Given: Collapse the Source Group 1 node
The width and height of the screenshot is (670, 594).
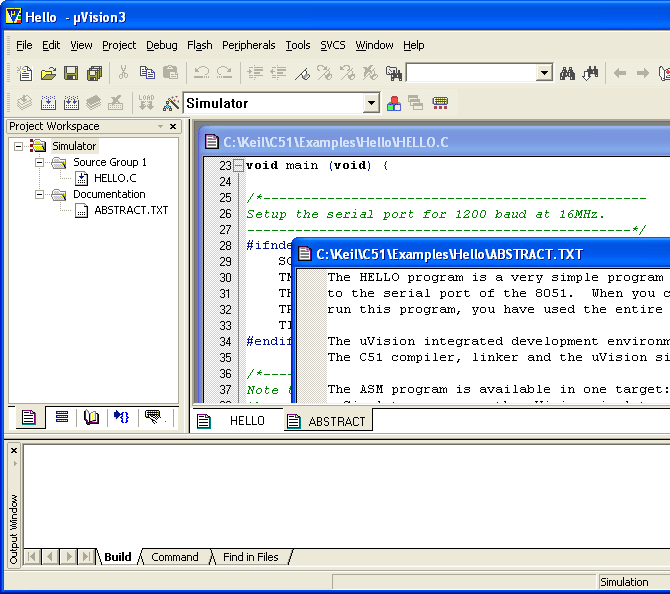Looking at the screenshot, I should tap(39, 162).
